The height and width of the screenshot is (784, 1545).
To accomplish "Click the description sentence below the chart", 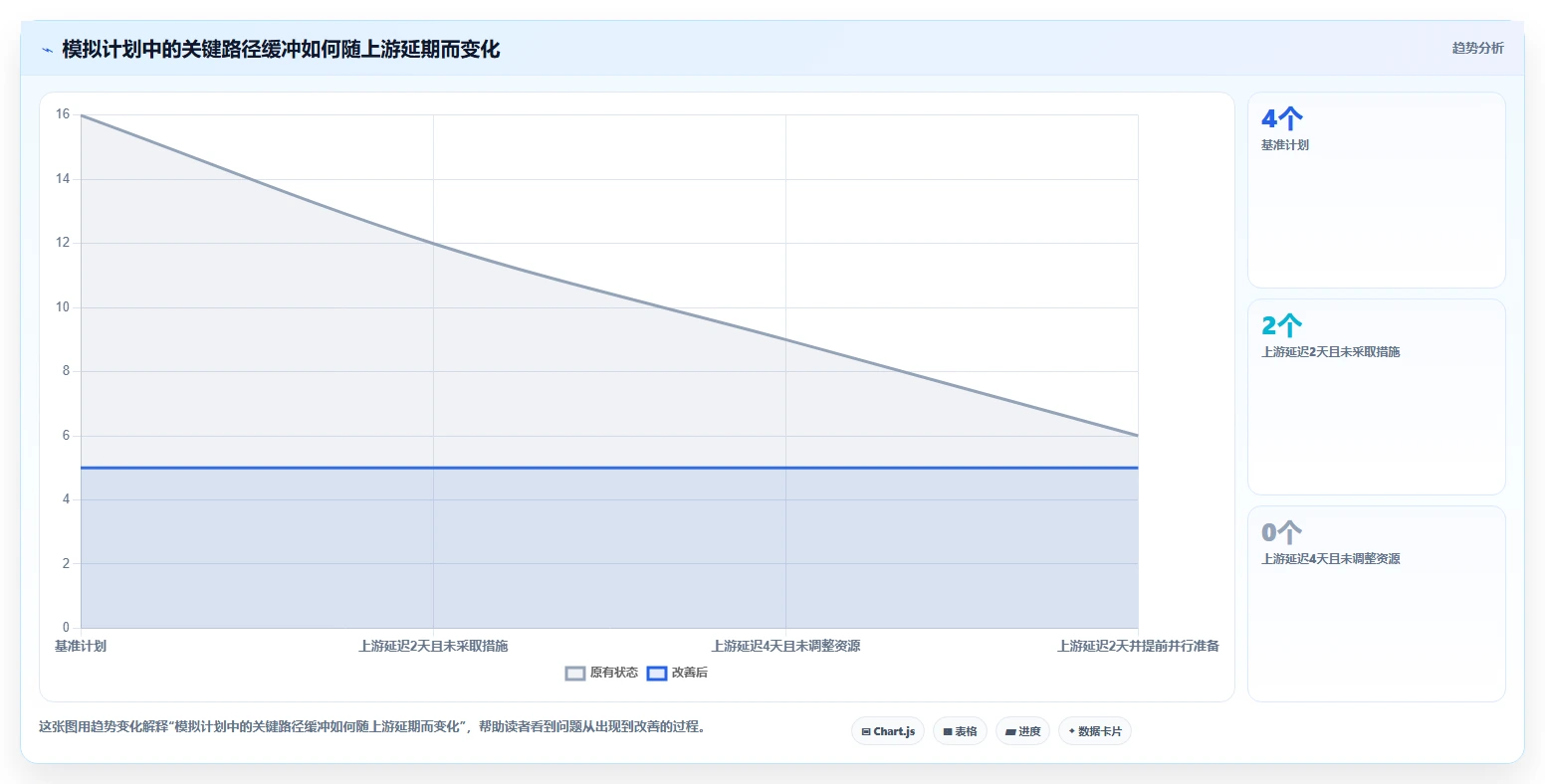I will [372, 727].
